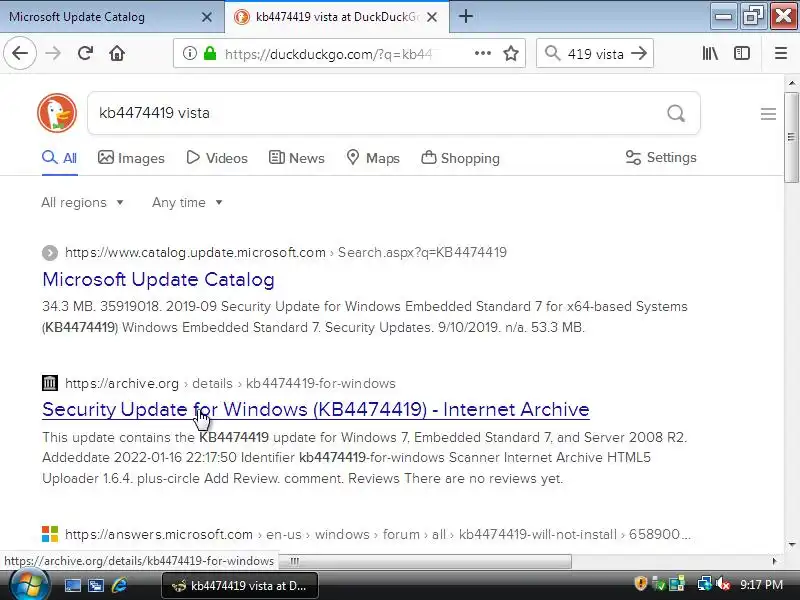800x600 pixels.
Task: Switch to Images results
Action: click(131, 158)
